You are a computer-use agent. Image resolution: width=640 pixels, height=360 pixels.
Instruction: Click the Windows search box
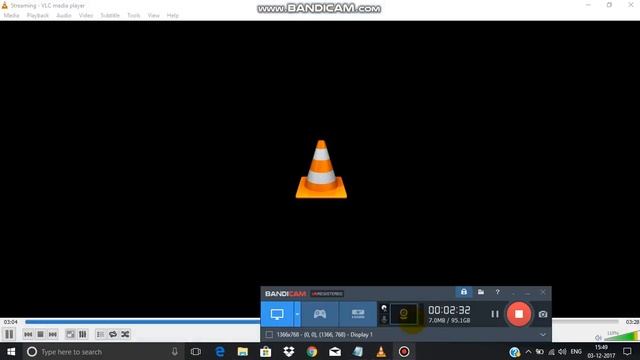102,351
